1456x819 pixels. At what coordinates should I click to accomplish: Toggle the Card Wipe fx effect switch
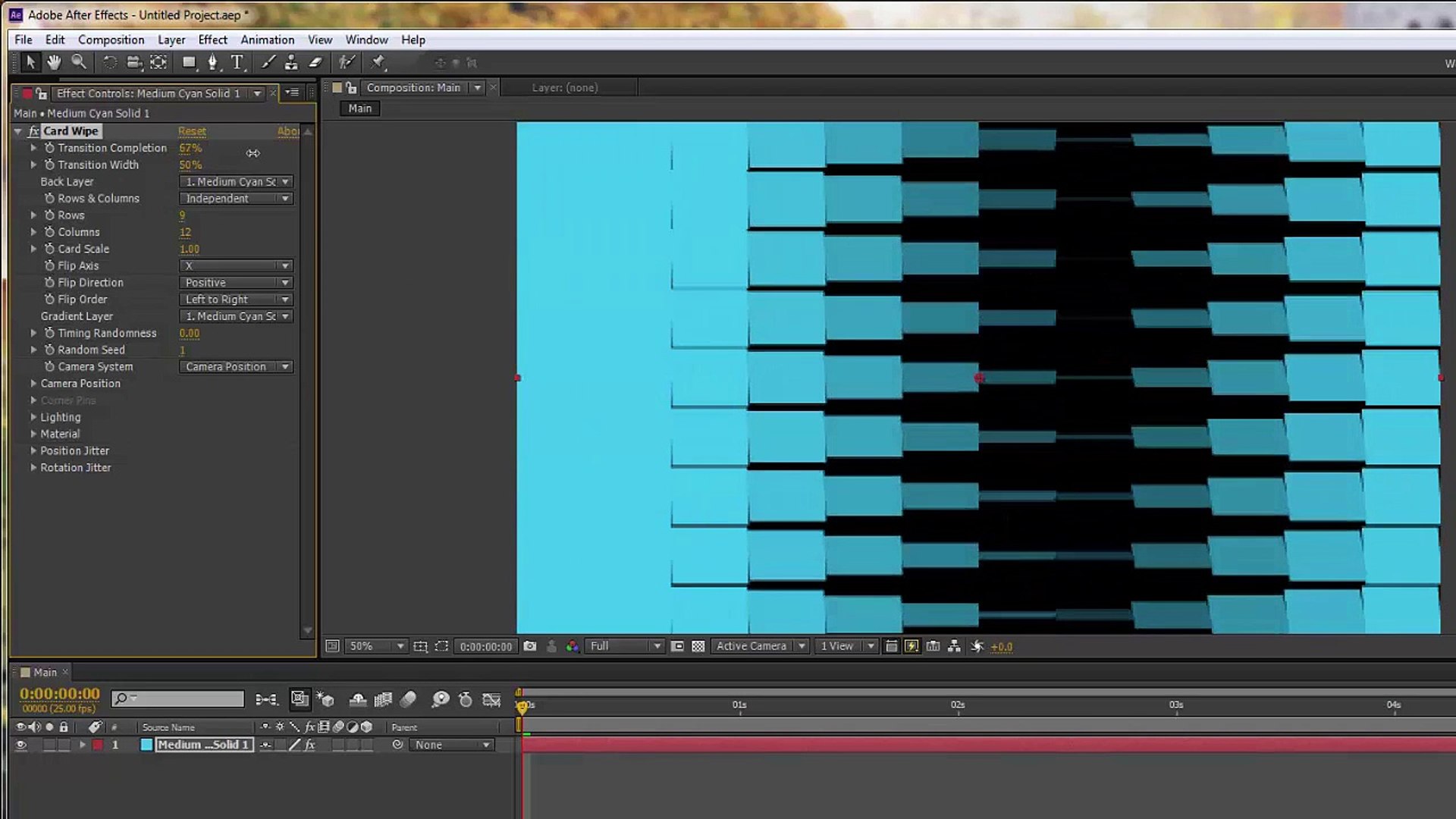coord(34,131)
